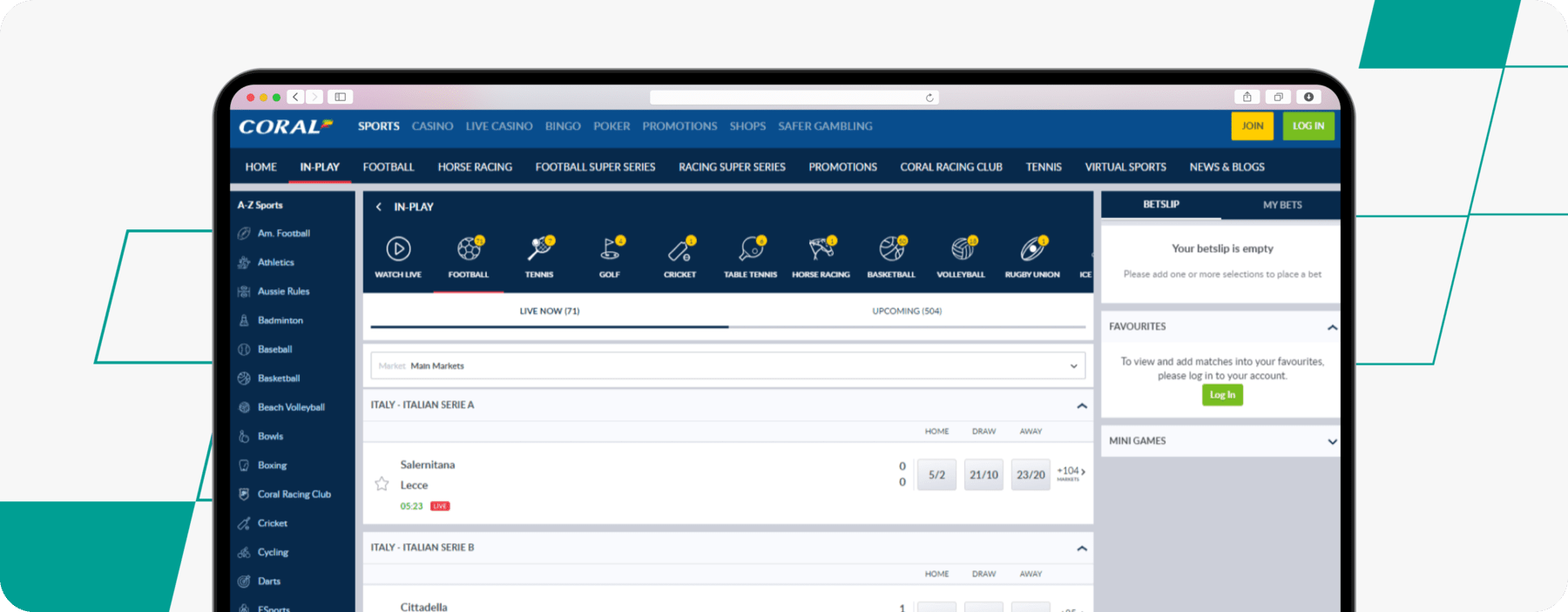
Task: Open Darts in A-Z Sports list
Action: tap(268, 581)
